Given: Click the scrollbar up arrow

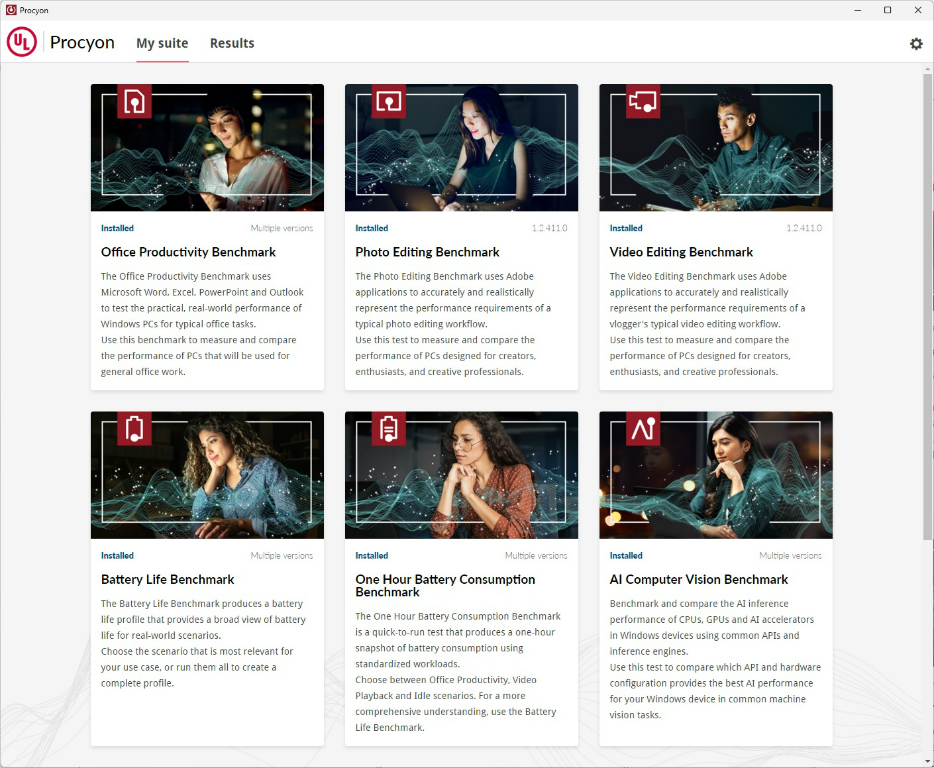Looking at the screenshot, I should coord(927,69).
